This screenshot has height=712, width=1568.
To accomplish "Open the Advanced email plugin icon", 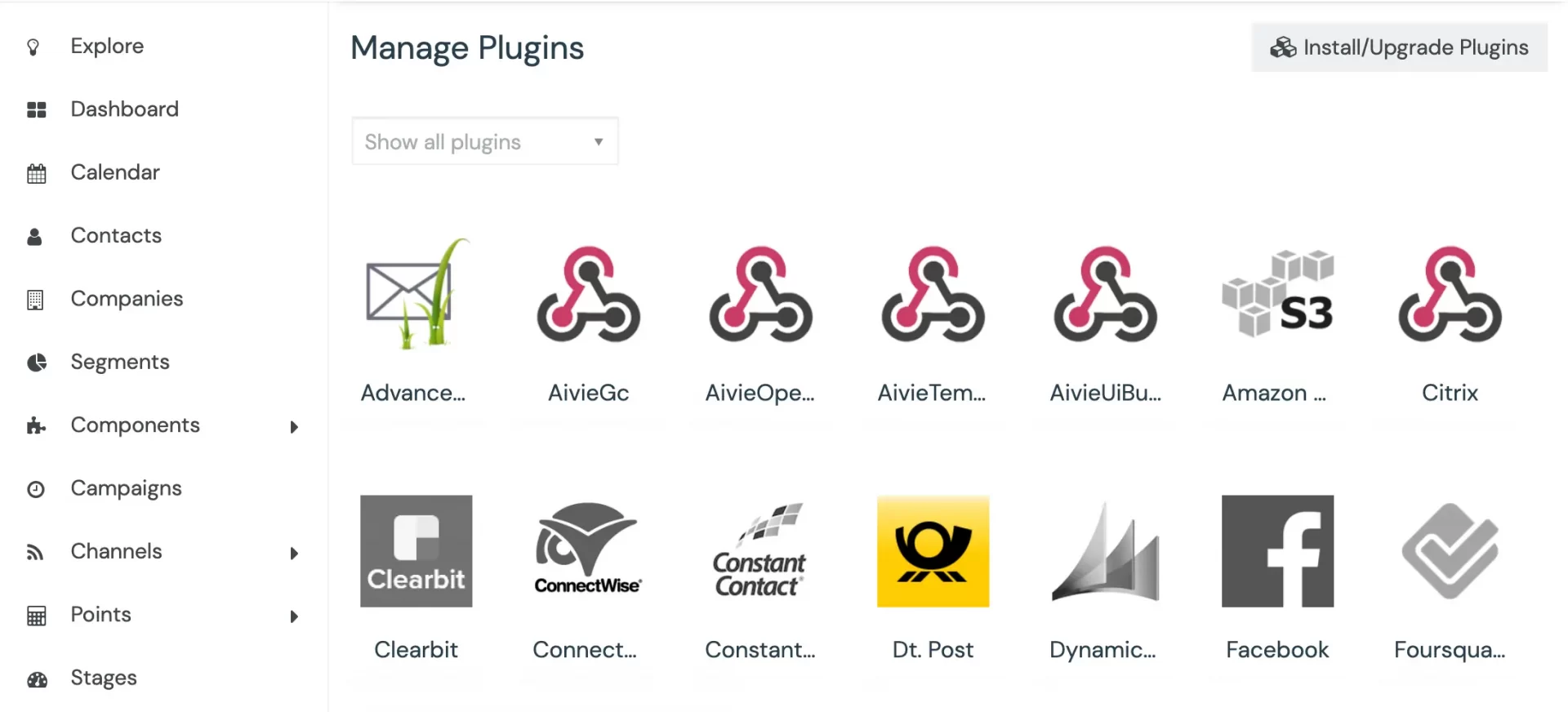I will [x=417, y=294].
